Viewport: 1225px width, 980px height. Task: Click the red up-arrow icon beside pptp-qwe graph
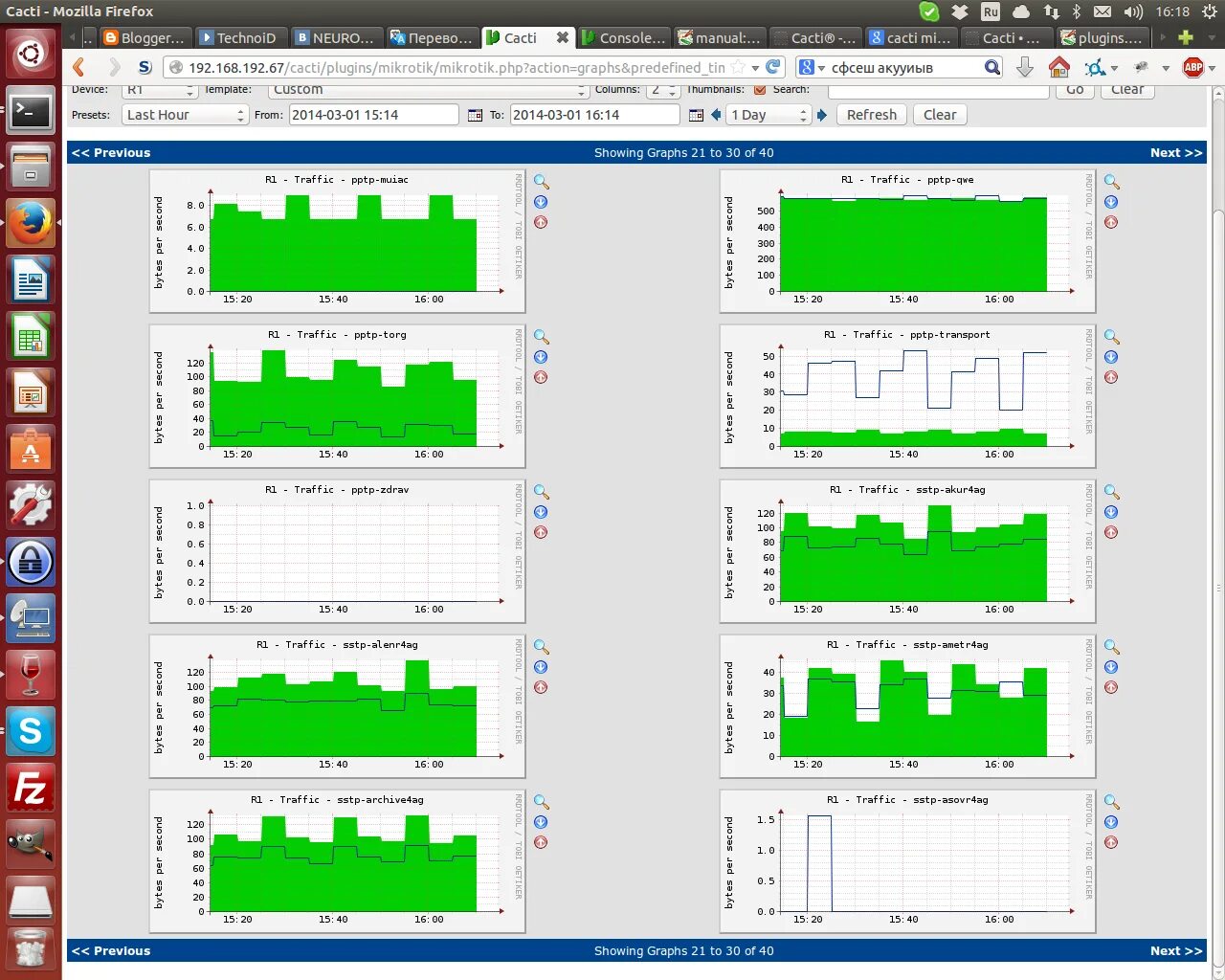pos(1111,222)
